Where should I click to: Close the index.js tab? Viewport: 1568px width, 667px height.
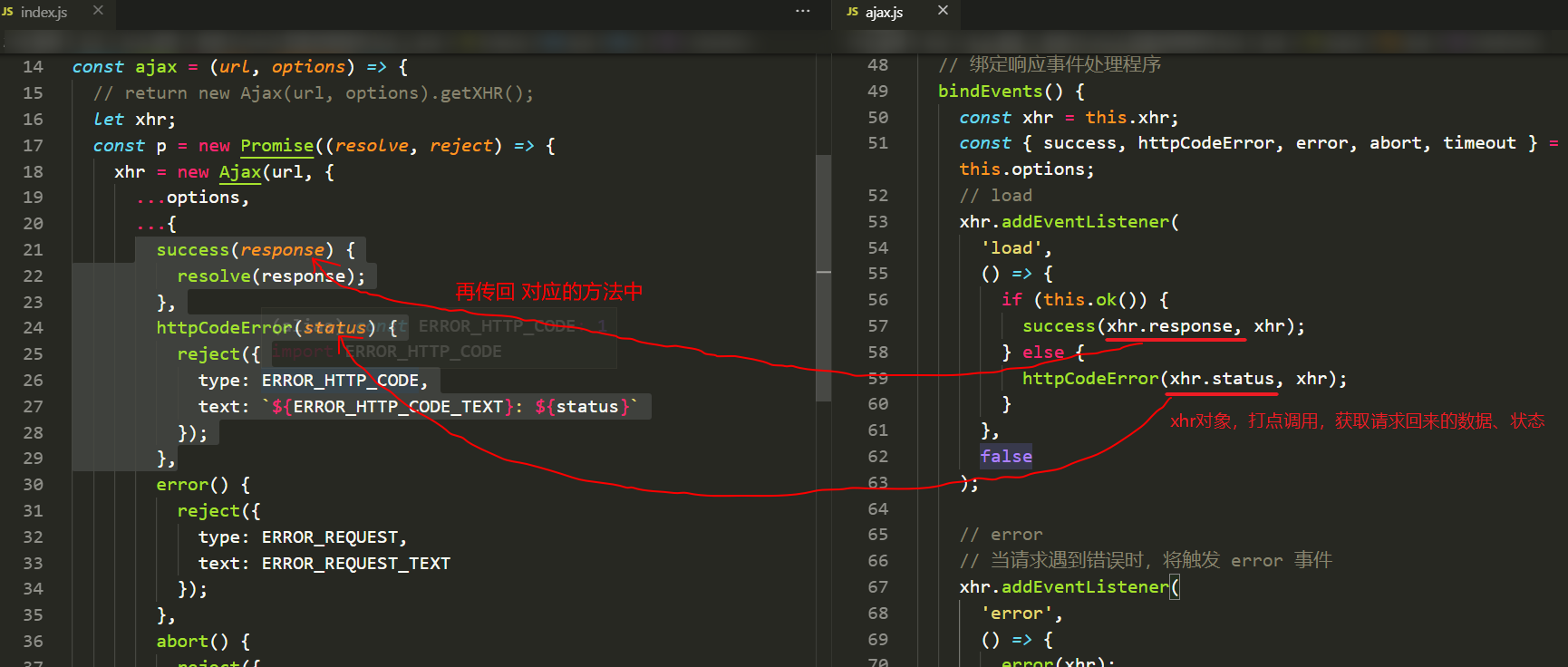click(x=98, y=11)
